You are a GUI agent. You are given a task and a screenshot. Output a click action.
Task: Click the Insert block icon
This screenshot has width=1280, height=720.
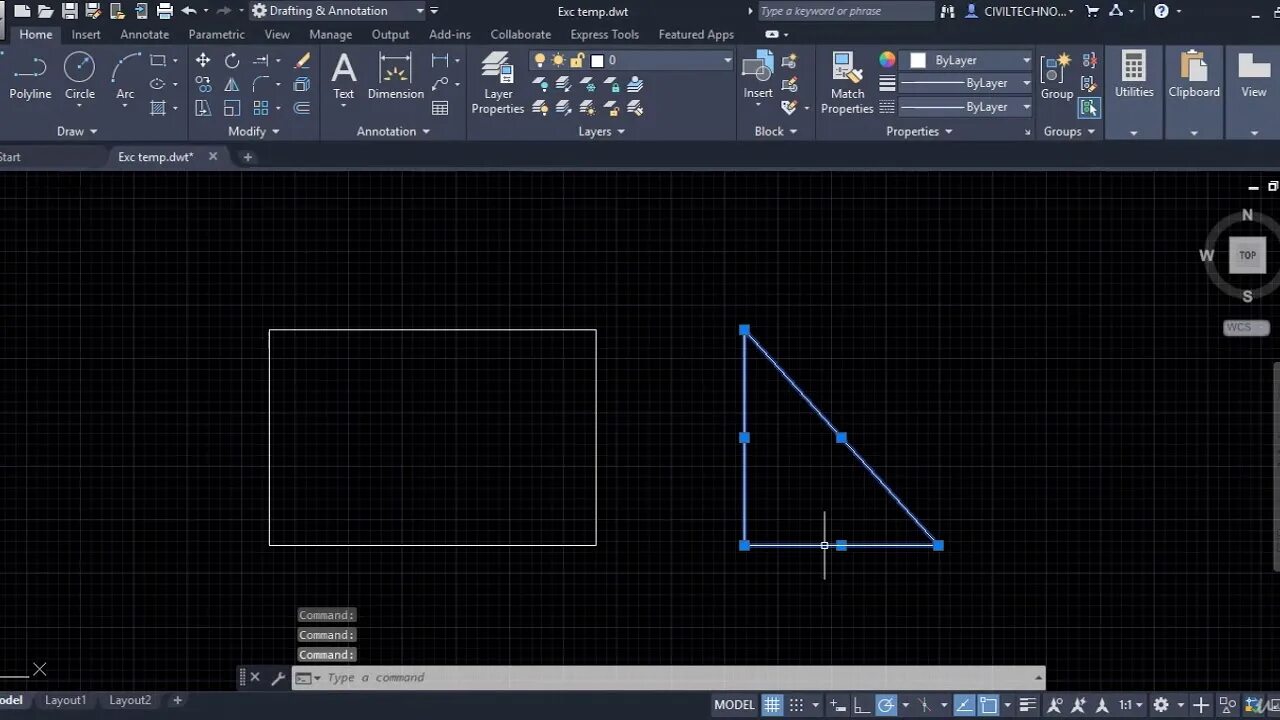pyautogui.click(x=758, y=77)
